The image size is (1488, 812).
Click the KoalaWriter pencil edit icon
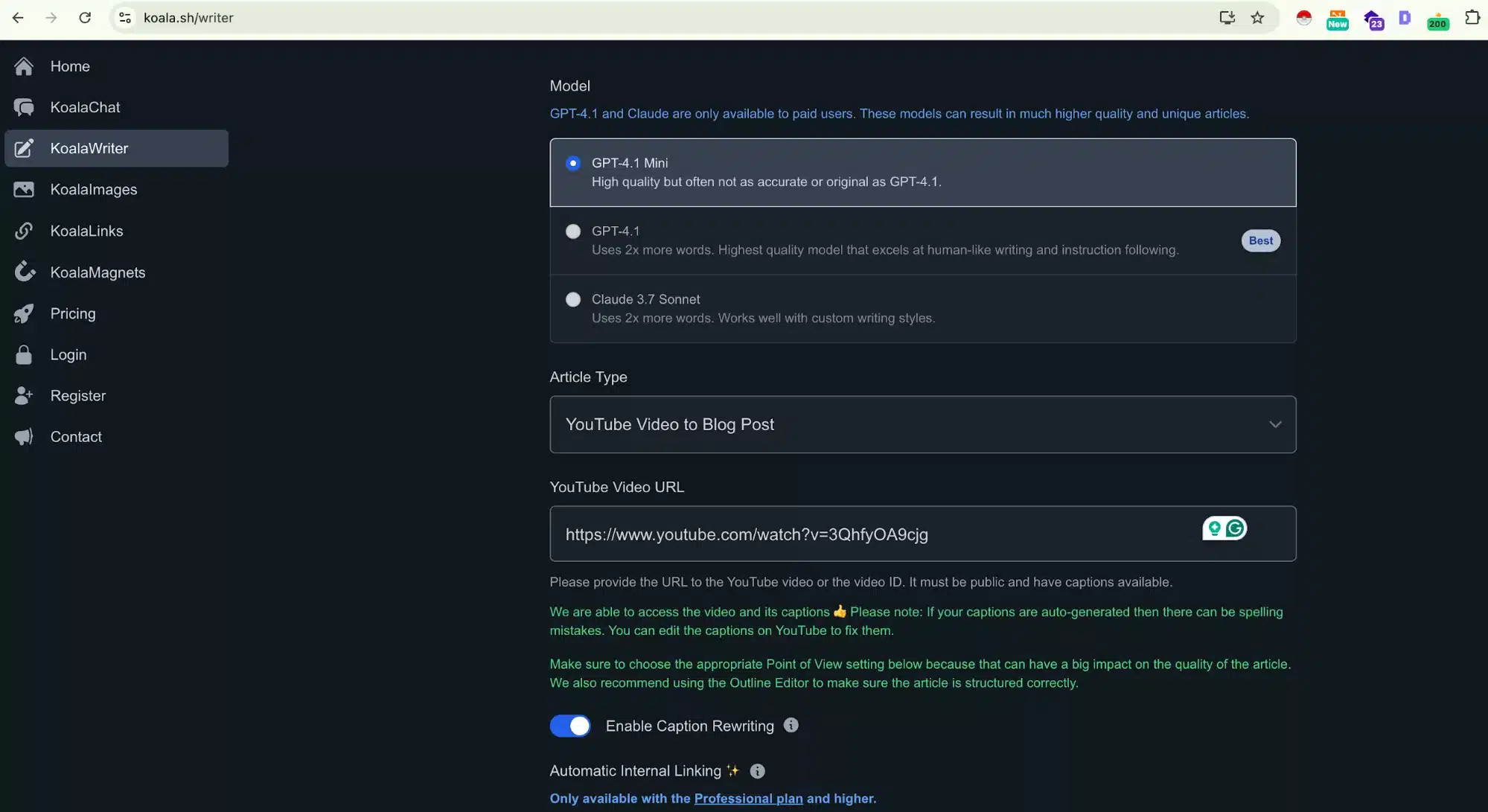(24, 148)
